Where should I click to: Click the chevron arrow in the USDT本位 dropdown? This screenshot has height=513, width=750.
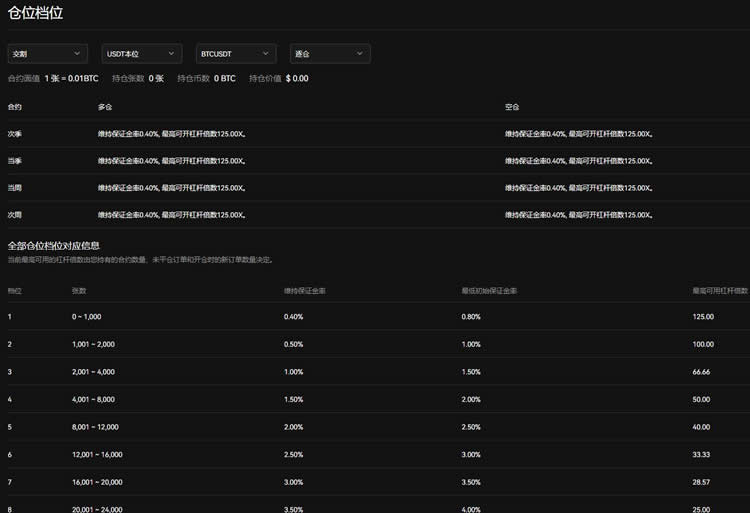click(x=172, y=54)
